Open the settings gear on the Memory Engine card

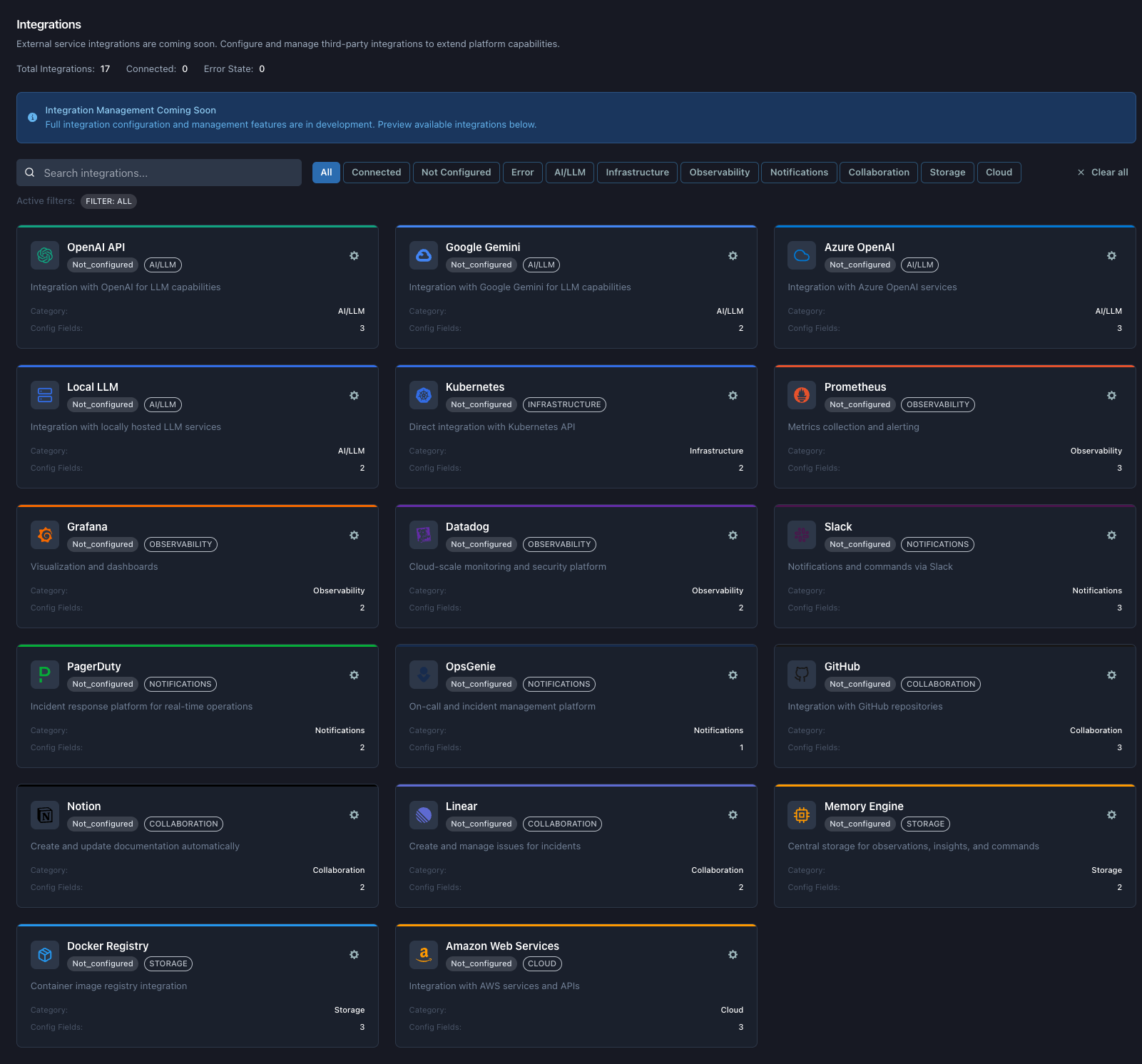[1111, 814]
